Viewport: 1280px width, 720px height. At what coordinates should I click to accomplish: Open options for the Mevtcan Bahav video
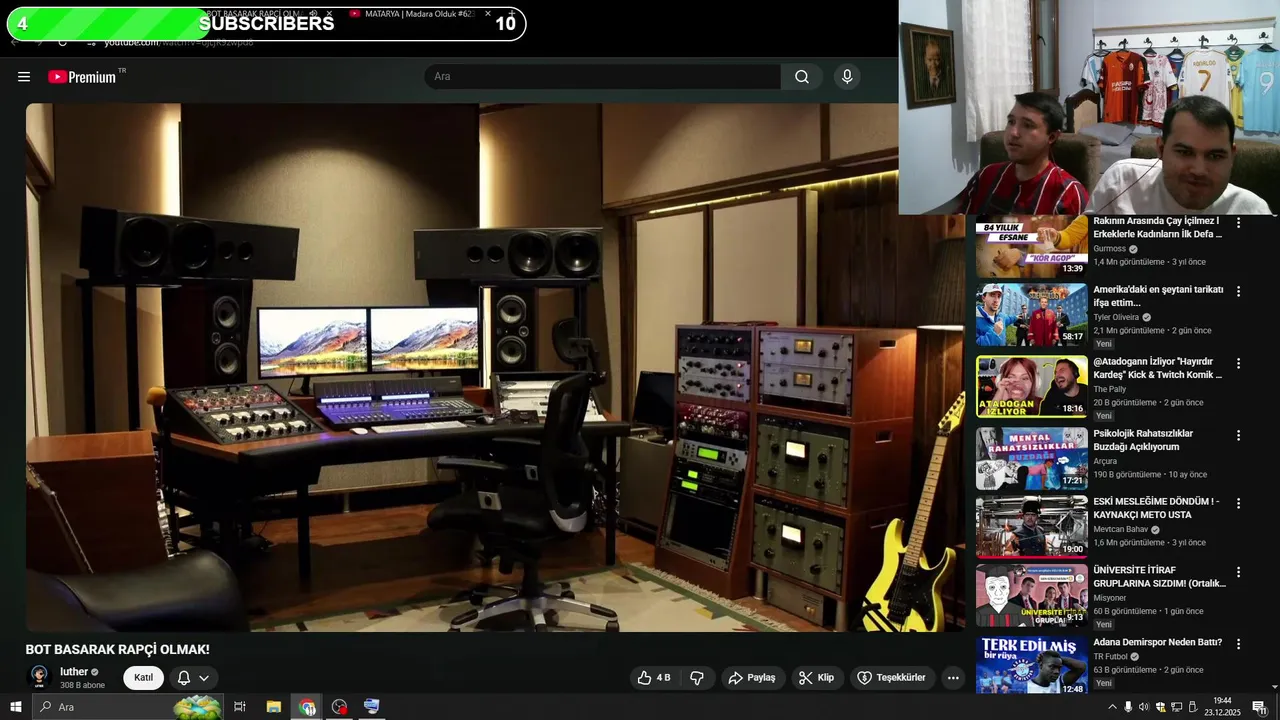tap(1238, 504)
